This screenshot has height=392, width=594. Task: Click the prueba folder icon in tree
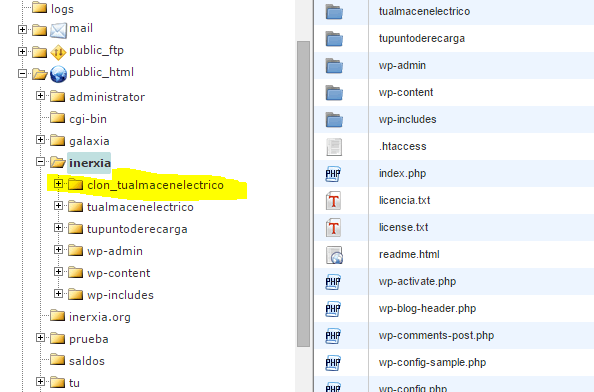58,337
